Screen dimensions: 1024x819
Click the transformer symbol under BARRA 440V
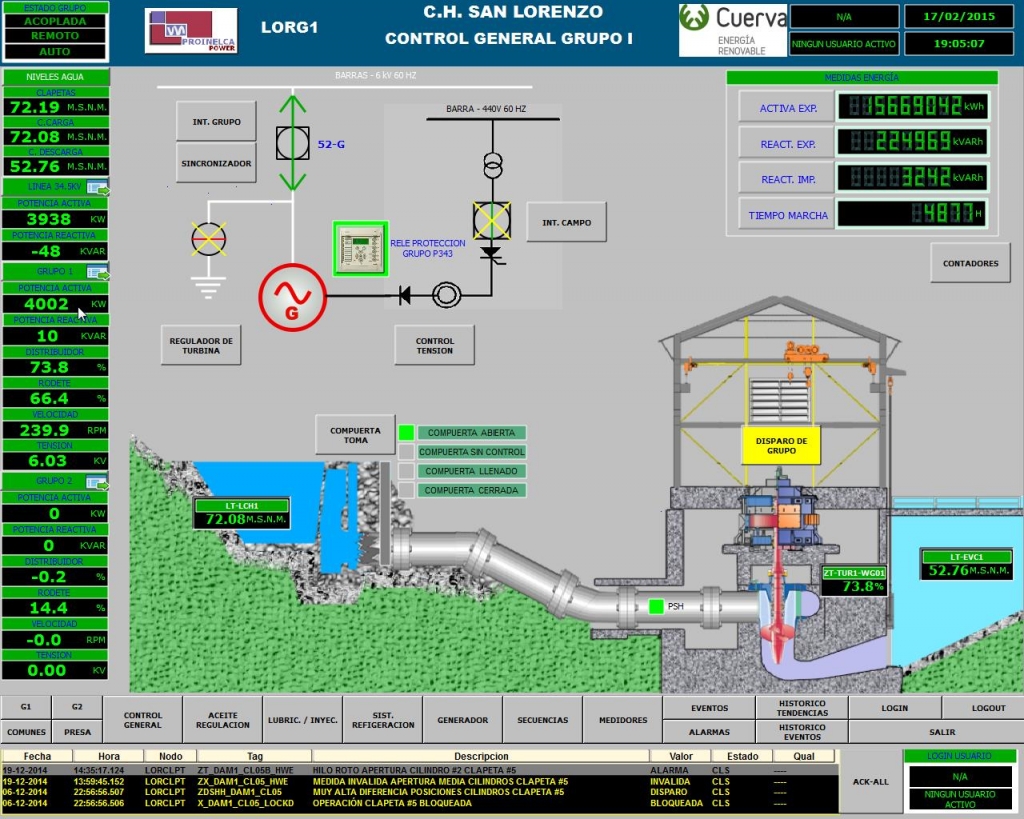(x=491, y=165)
